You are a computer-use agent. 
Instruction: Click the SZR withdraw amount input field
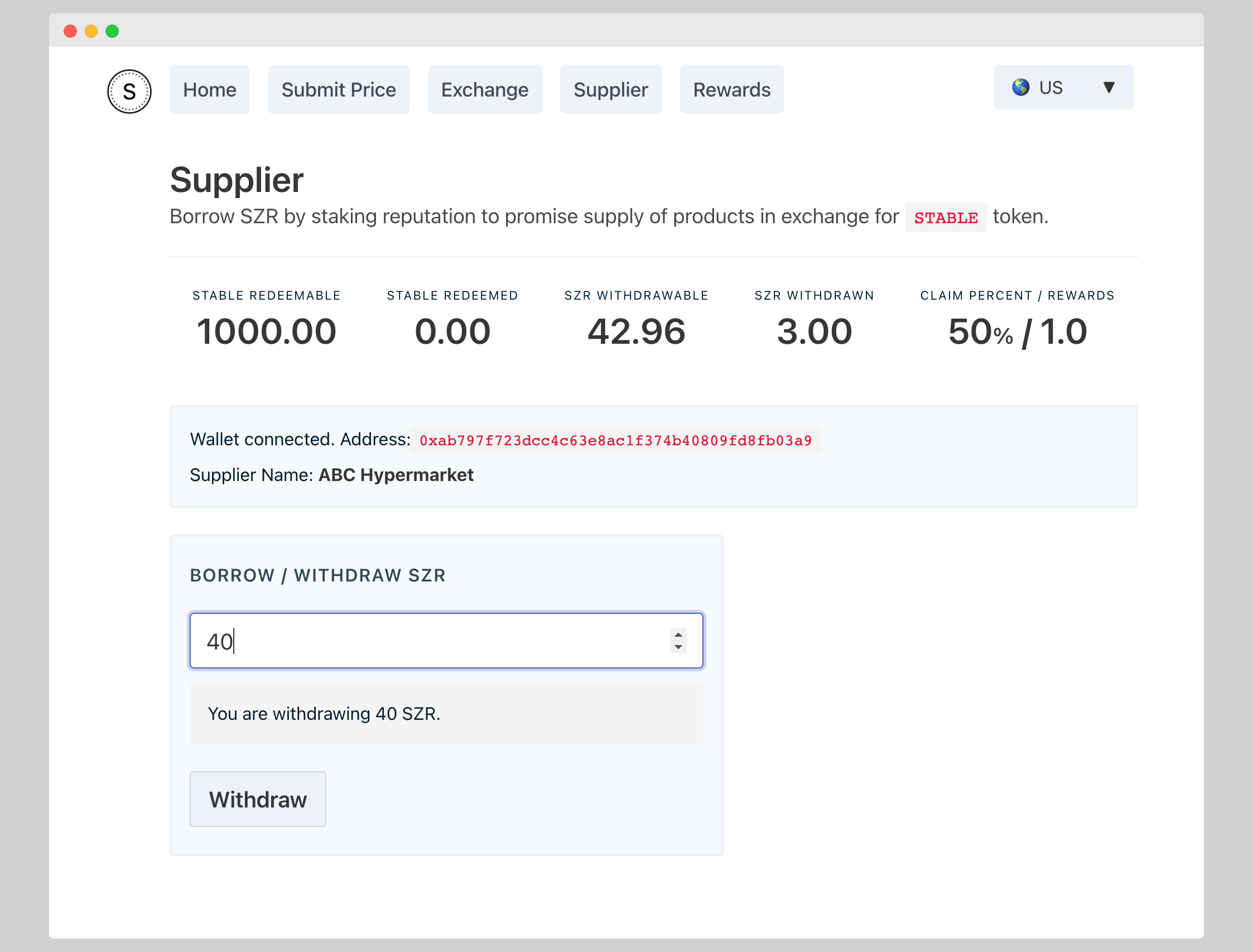(x=431, y=641)
